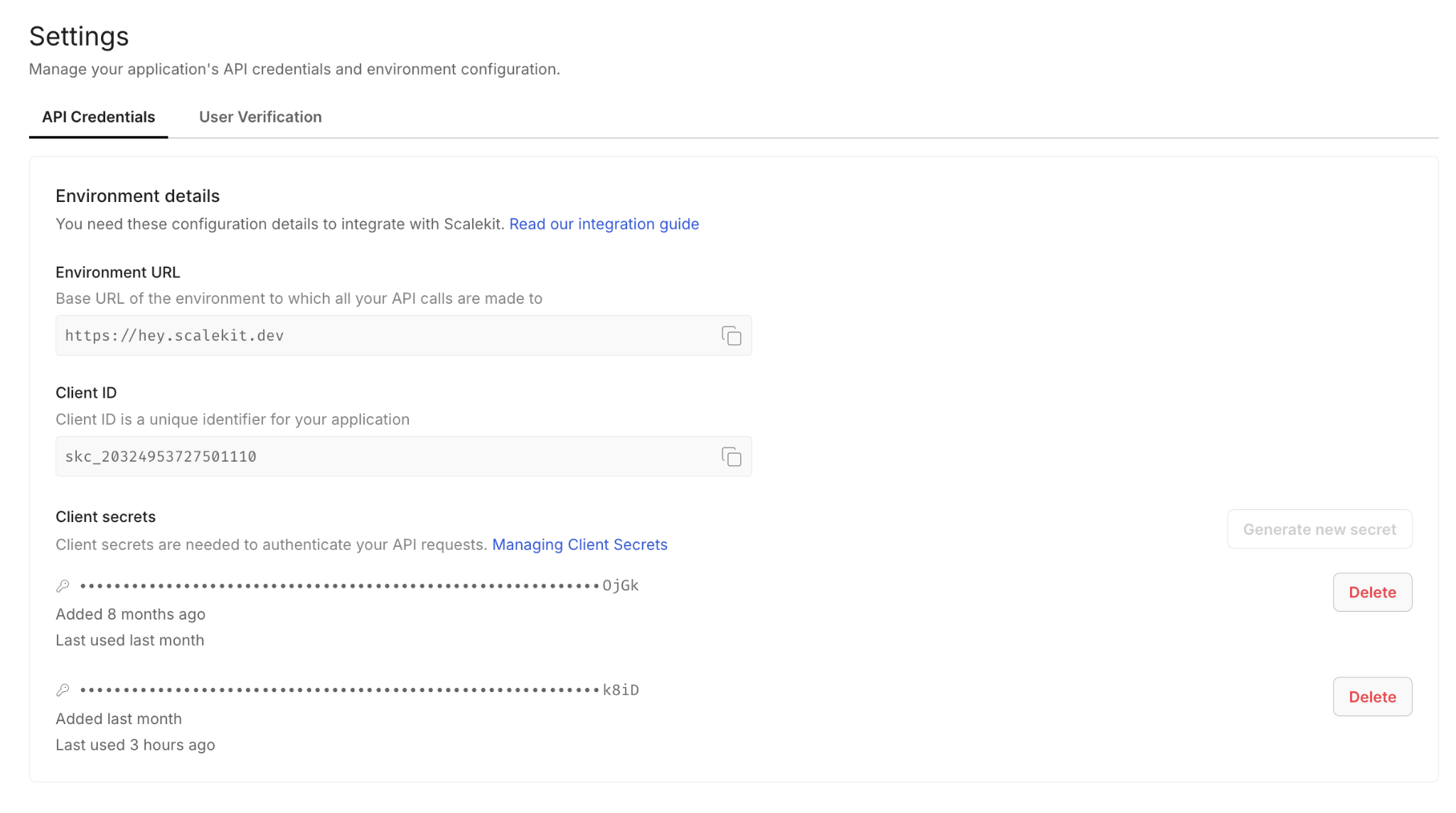Image resolution: width=1456 pixels, height=813 pixels.
Task: Copy the Environment URL using copy icon
Action: [x=731, y=336]
